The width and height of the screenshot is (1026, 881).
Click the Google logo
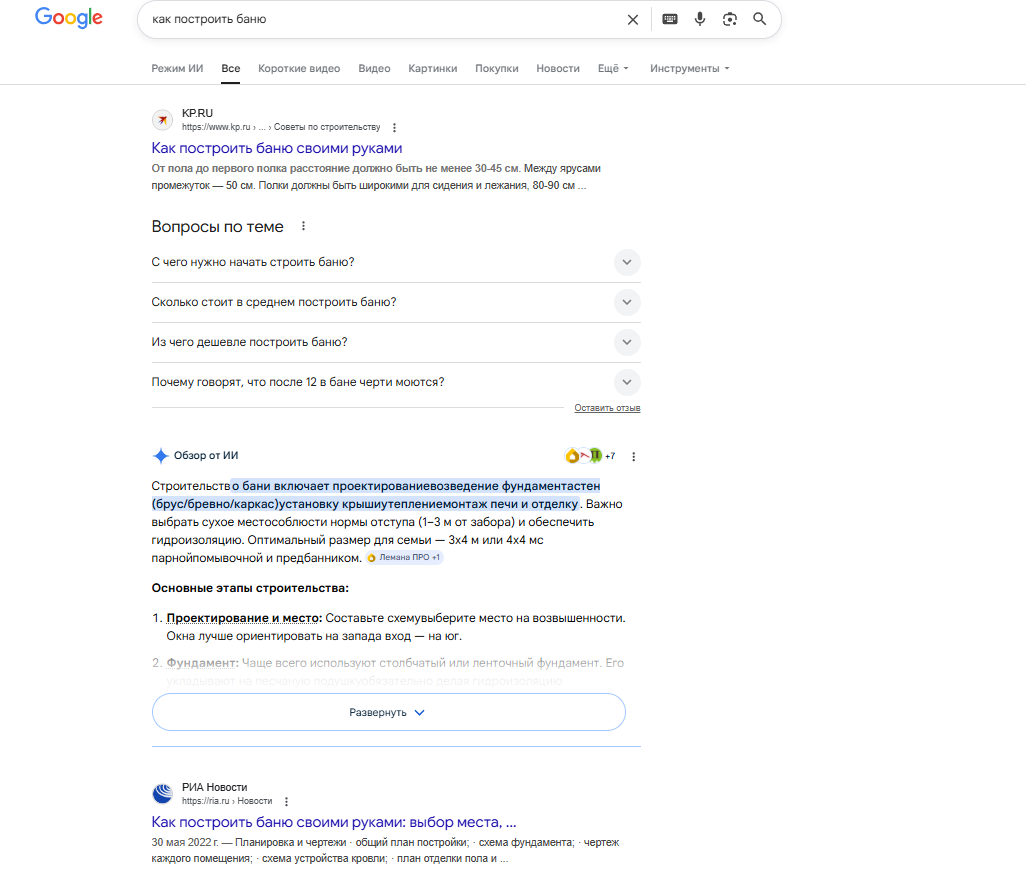coord(69,18)
